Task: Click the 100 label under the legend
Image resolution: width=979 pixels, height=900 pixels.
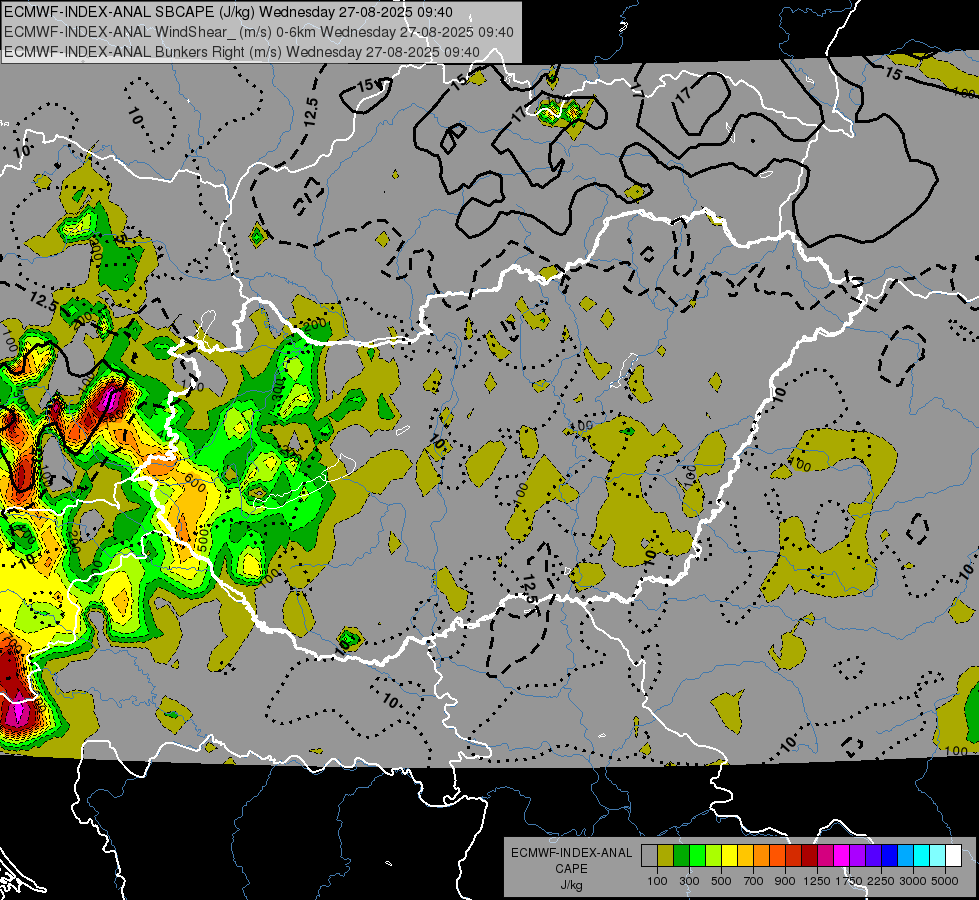Action: coord(657,881)
